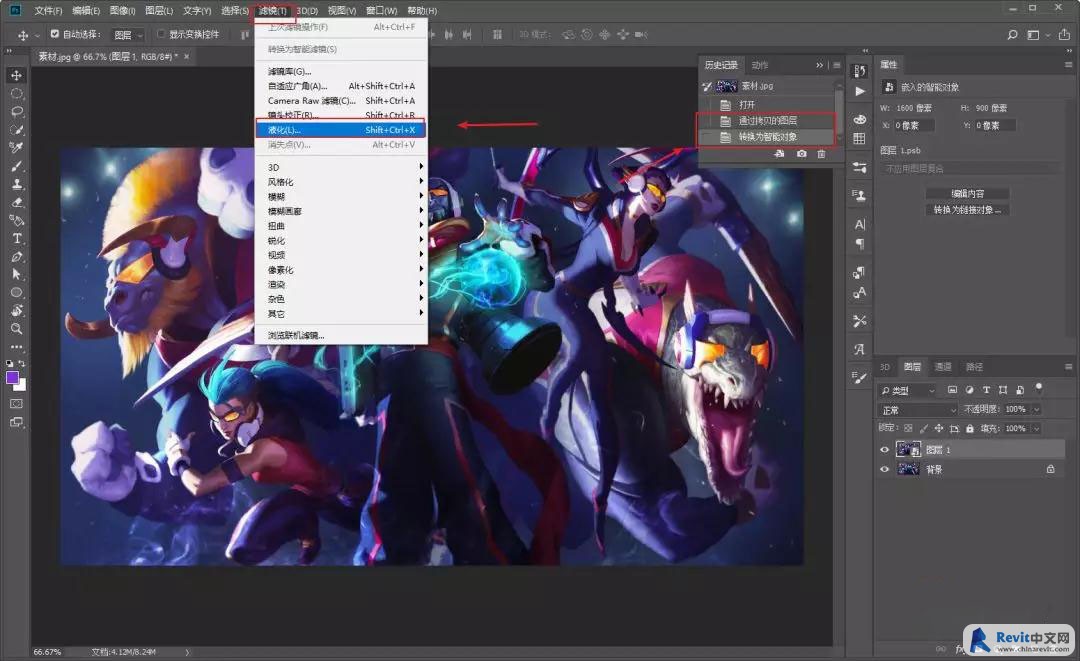Open the 不透明度 opacity dropdown arrow

[1036, 410]
